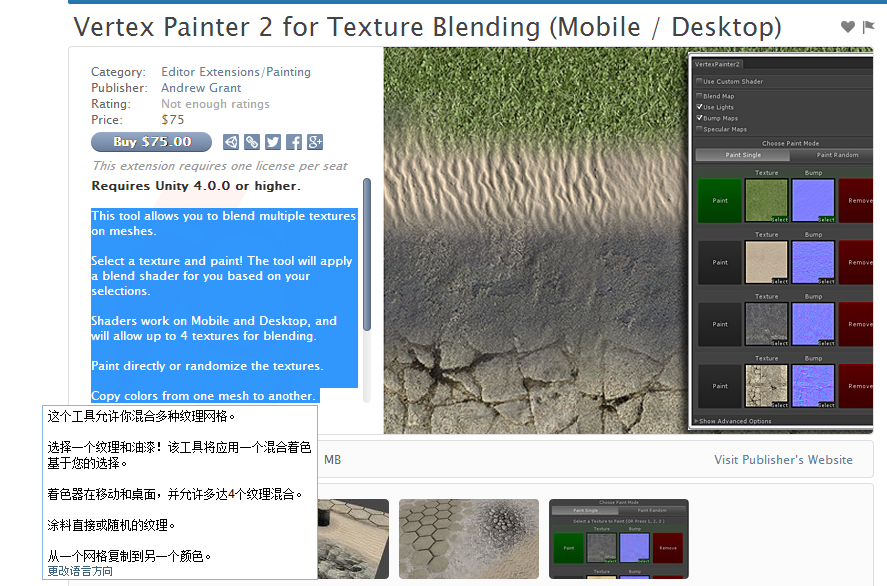Uncheck the Use Lights checkbox
This screenshot has height=586, width=887.
click(700, 106)
